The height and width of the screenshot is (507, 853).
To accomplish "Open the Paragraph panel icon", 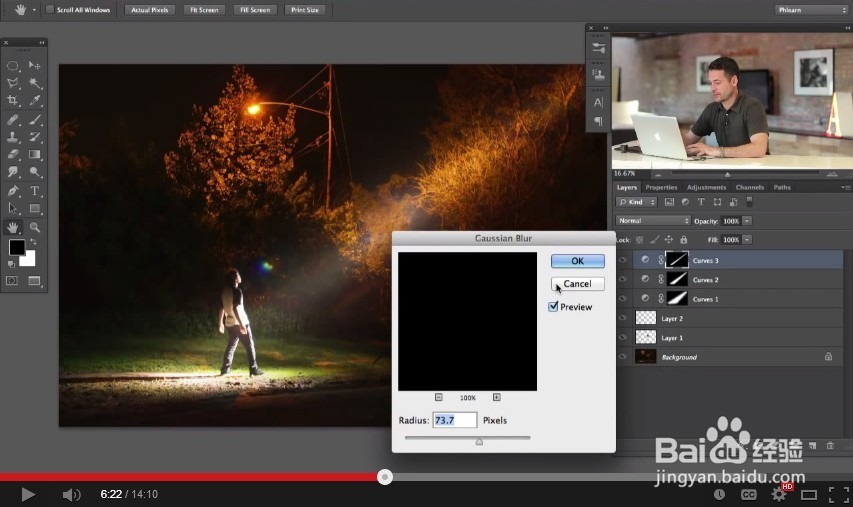I will (x=598, y=121).
